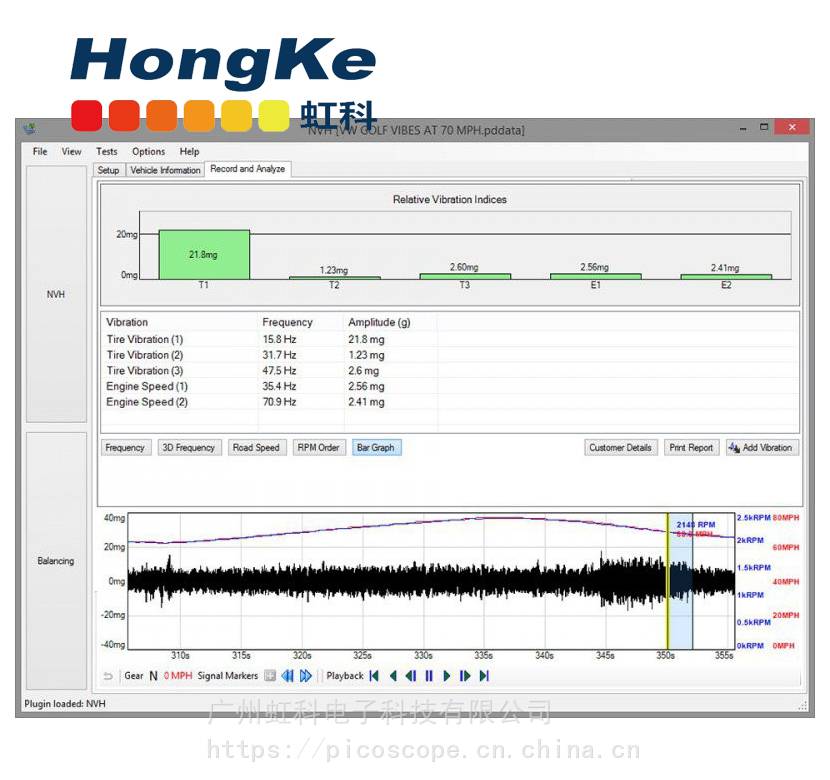
Task: Play the recording forward
Action: pyautogui.click(x=447, y=676)
